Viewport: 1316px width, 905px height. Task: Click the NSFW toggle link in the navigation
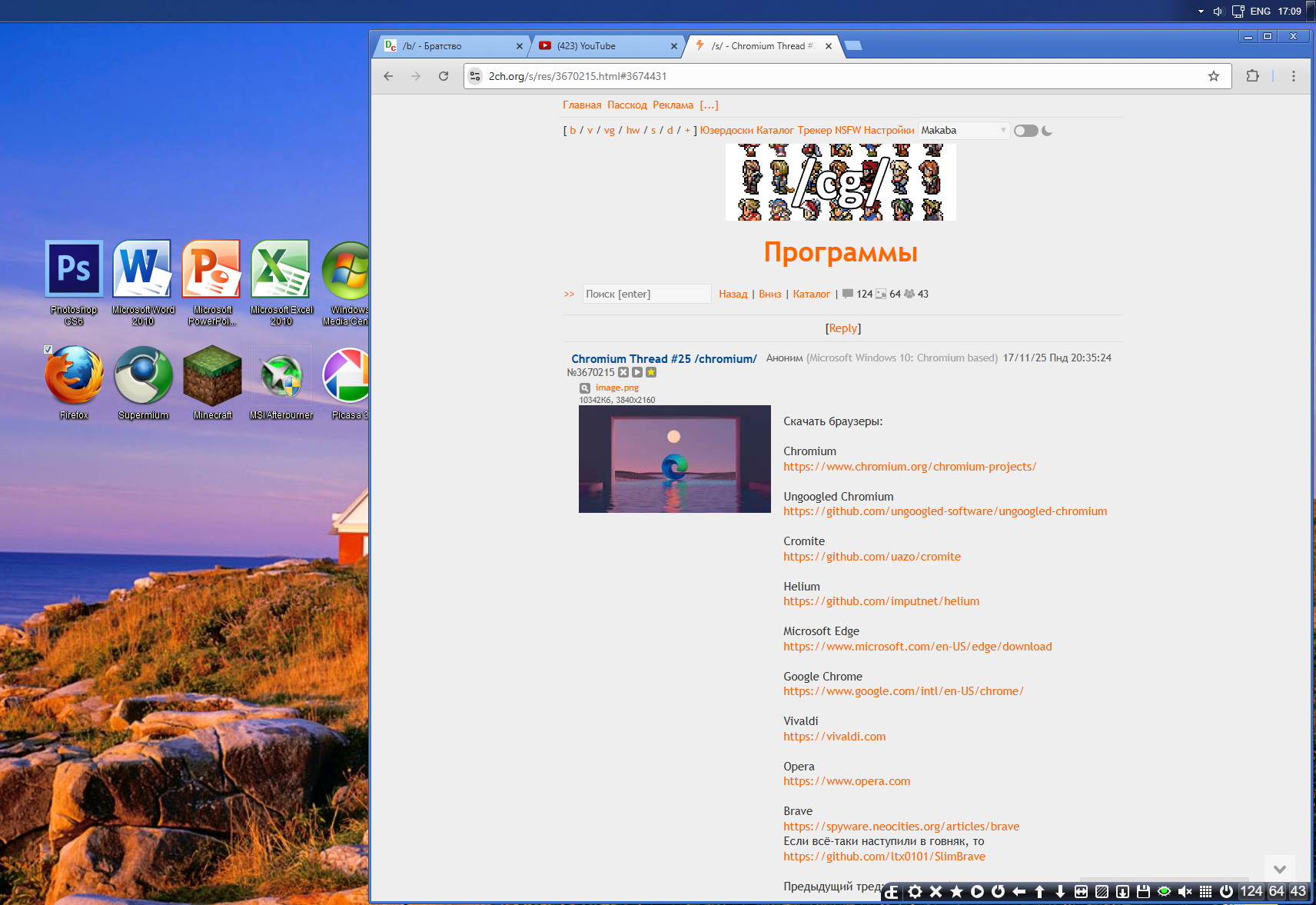847,131
